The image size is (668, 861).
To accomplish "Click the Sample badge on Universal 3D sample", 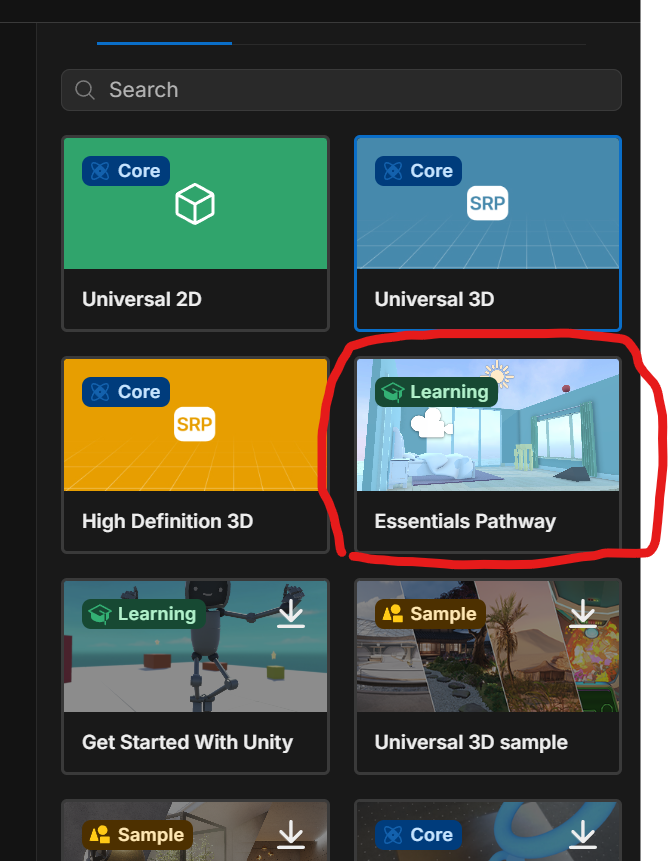I will click(x=430, y=613).
